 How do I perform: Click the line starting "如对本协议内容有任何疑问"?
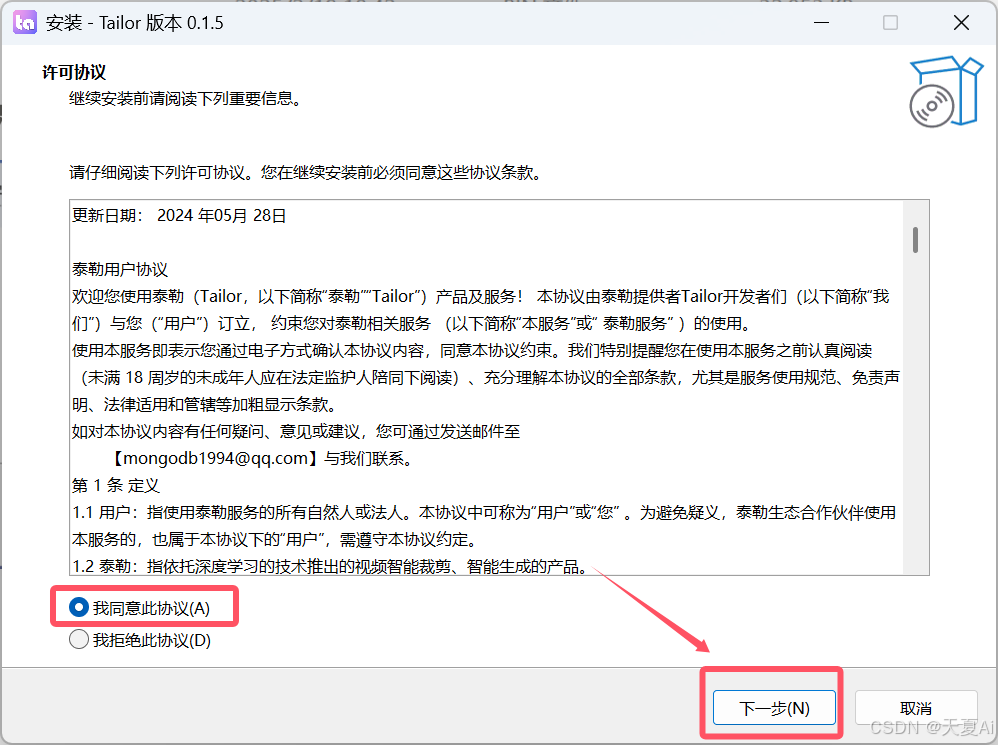pyautogui.click(x=296, y=431)
